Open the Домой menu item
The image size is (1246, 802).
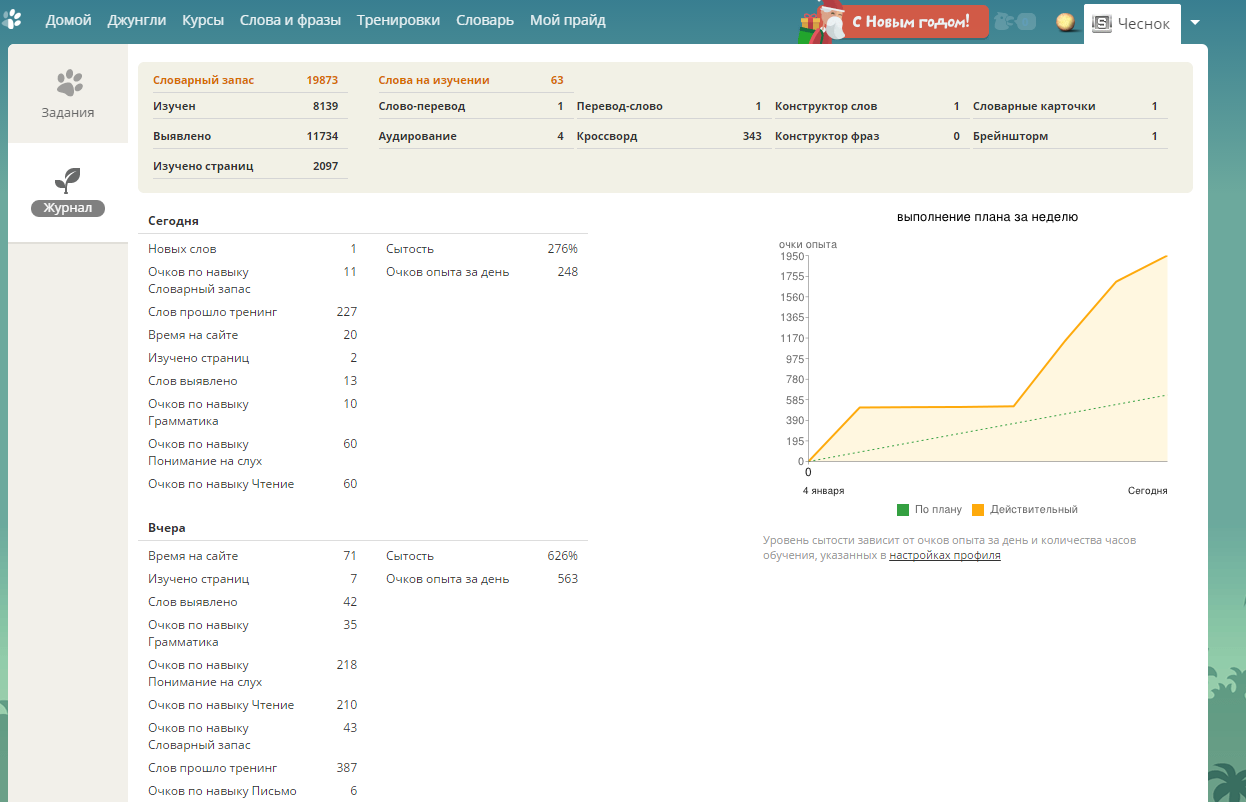(x=68, y=20)
